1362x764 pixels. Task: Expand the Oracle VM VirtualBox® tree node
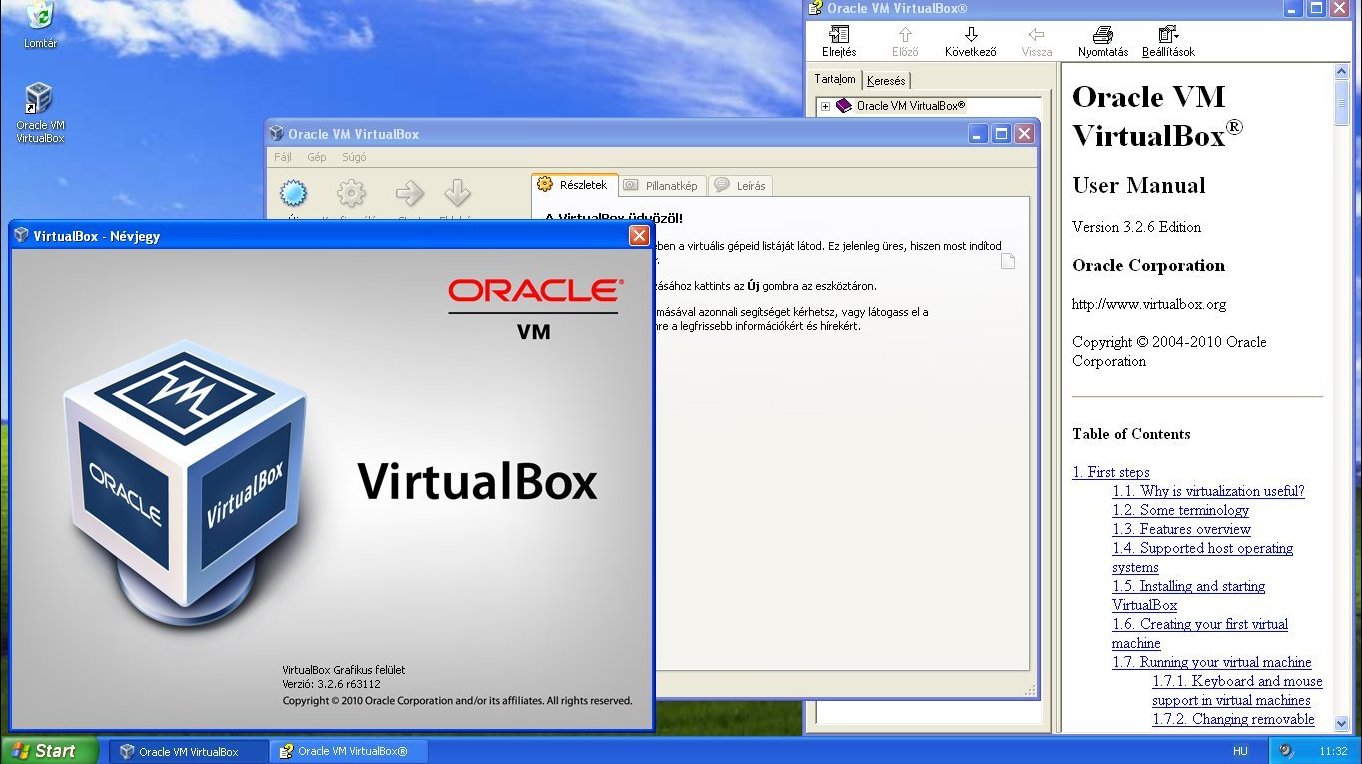828,105
